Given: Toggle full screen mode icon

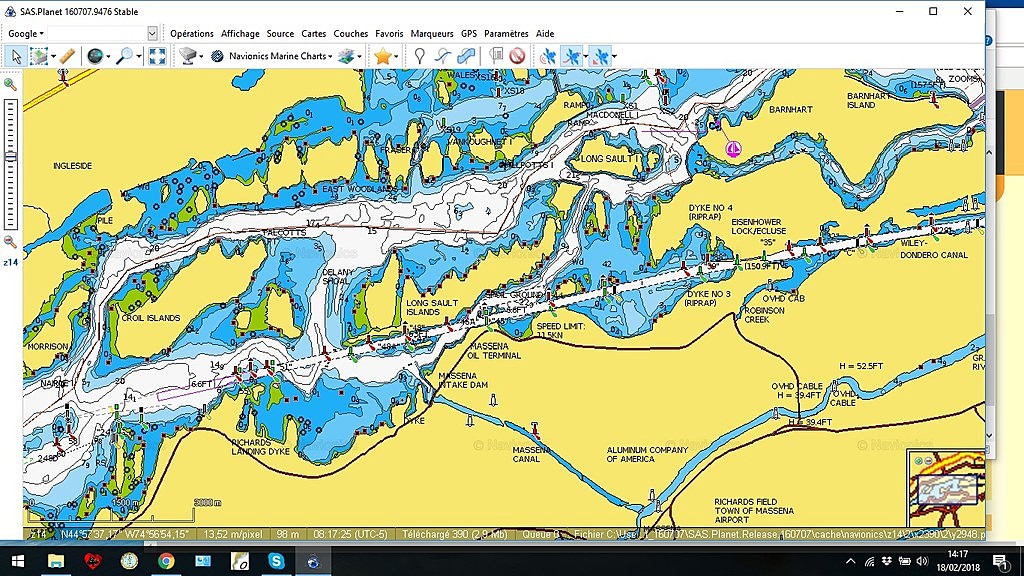Looking at the screenshot, I should tap(157, 56).
